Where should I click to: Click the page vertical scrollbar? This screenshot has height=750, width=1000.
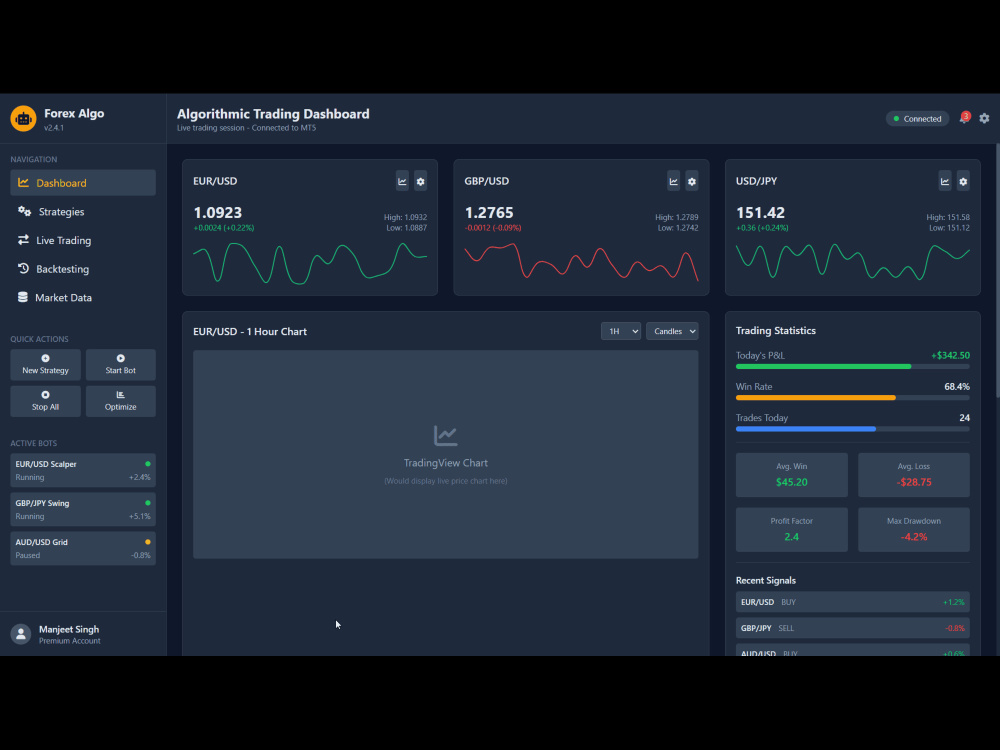pyautogui.click(x=997, y=271)
